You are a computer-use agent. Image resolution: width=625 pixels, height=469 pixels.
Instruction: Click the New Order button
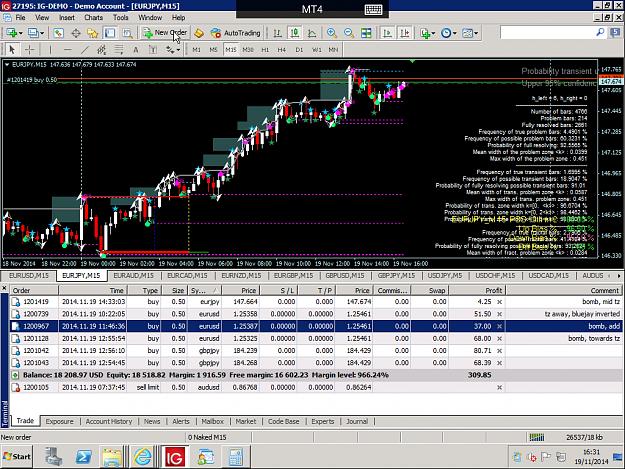[165, 33]
